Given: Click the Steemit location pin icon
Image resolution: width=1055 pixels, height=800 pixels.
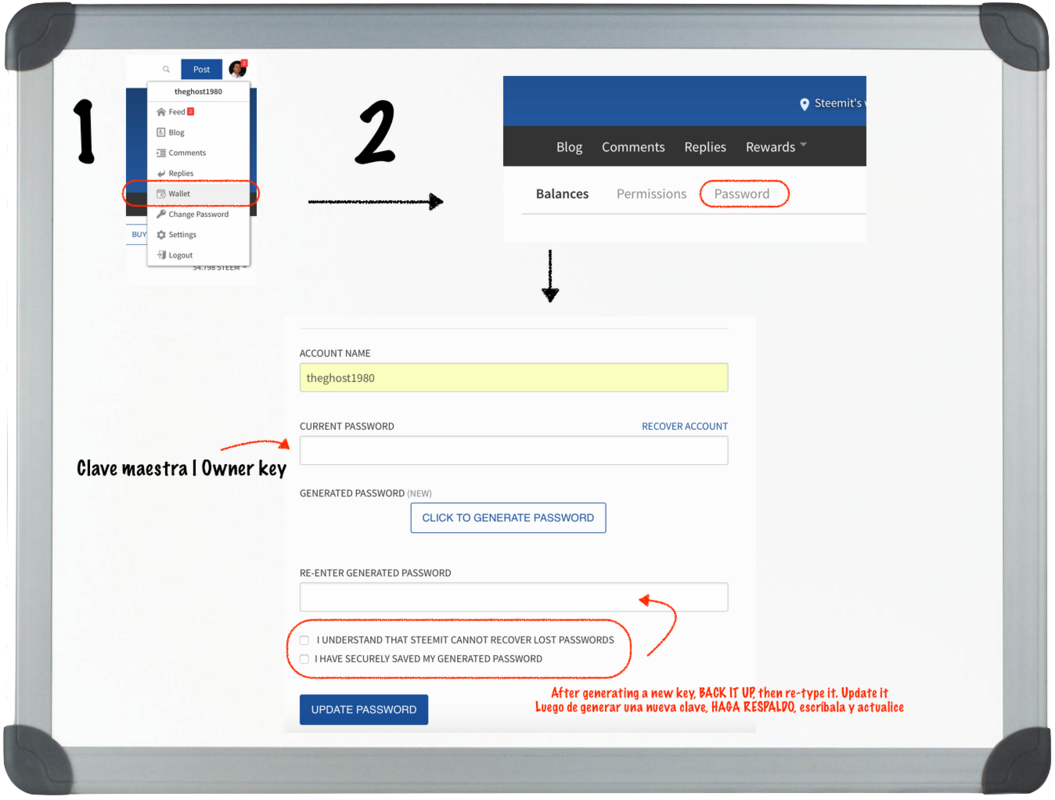Looking at the screenshot, I should coord(805,104).
